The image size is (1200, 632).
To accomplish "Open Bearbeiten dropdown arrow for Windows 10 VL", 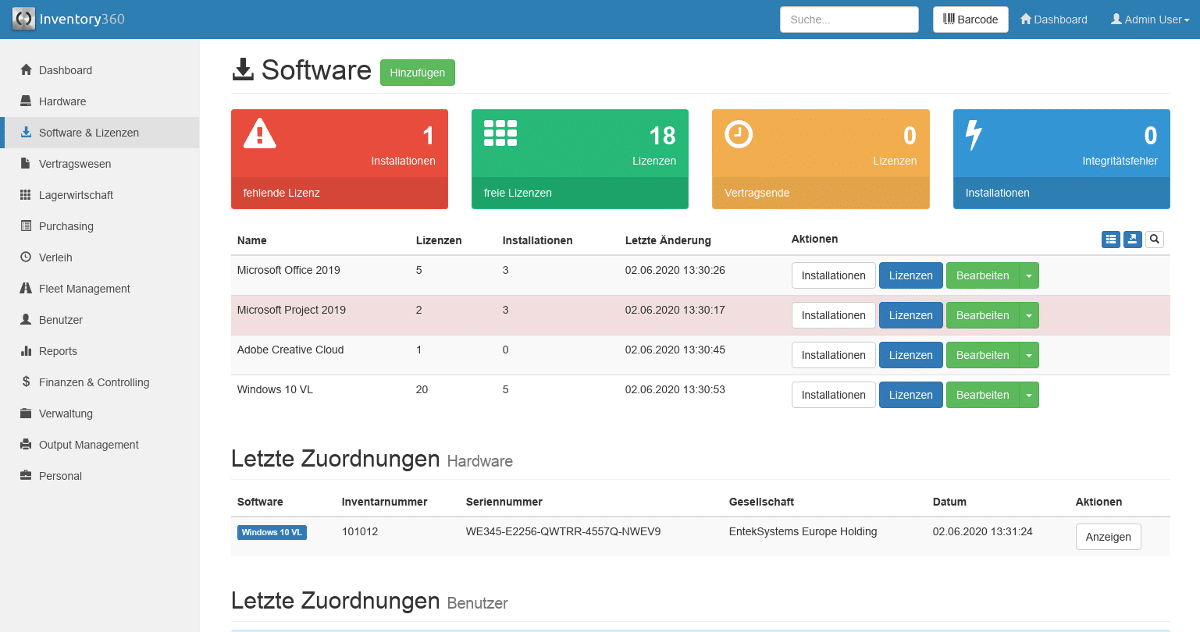I will pyautogui.click(x=1029, y=395).
